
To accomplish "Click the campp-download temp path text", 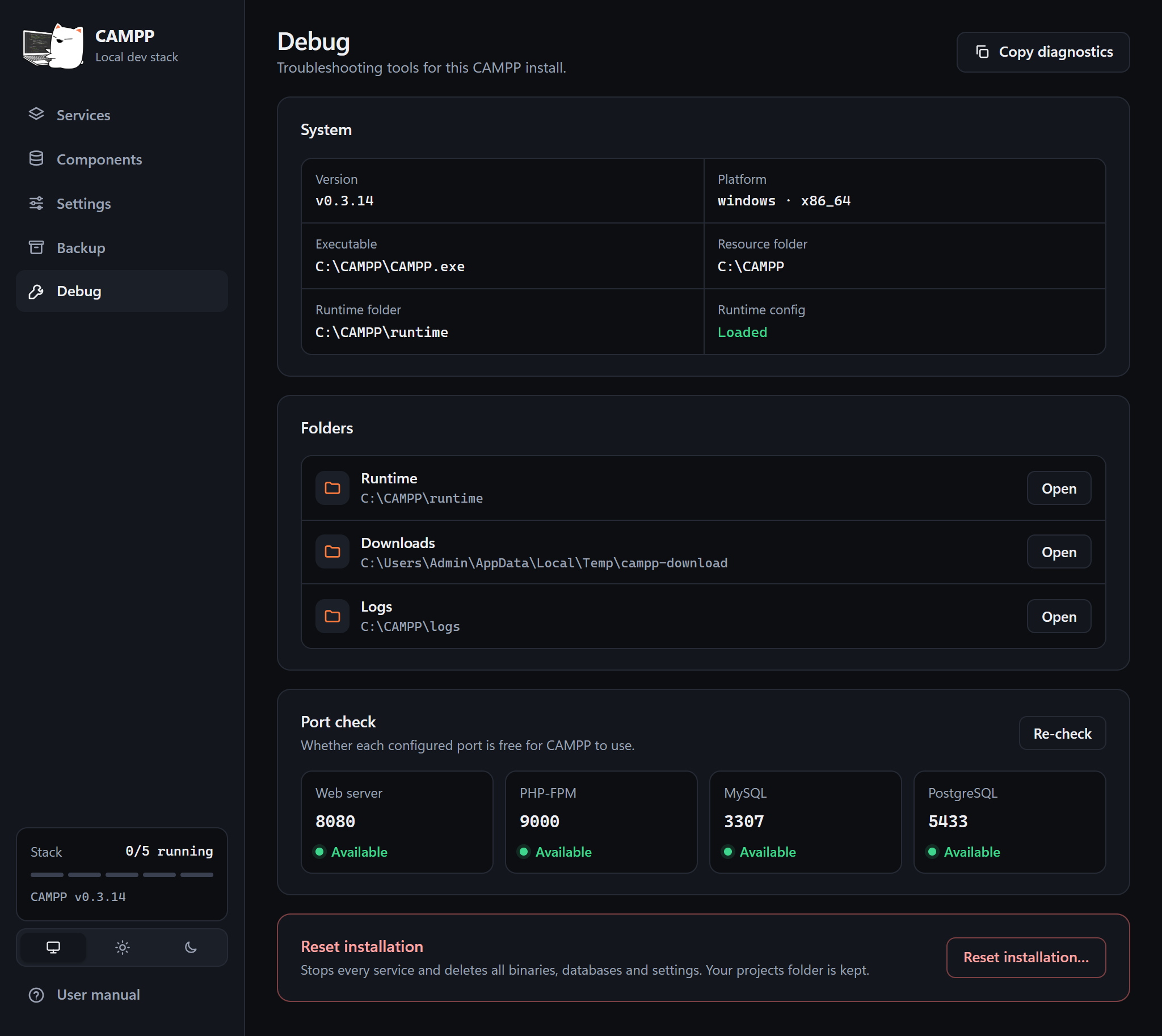I will [544, 563].
